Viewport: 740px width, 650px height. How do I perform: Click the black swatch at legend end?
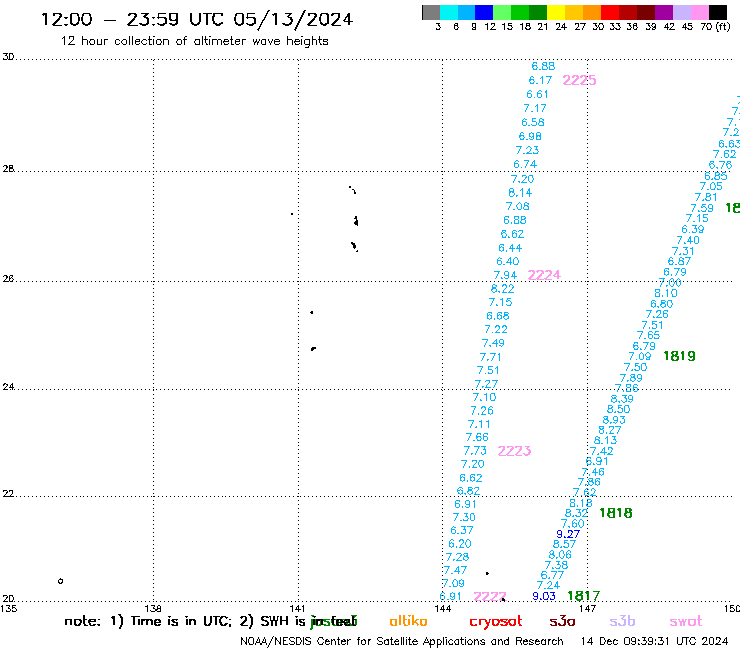point(718,12)
